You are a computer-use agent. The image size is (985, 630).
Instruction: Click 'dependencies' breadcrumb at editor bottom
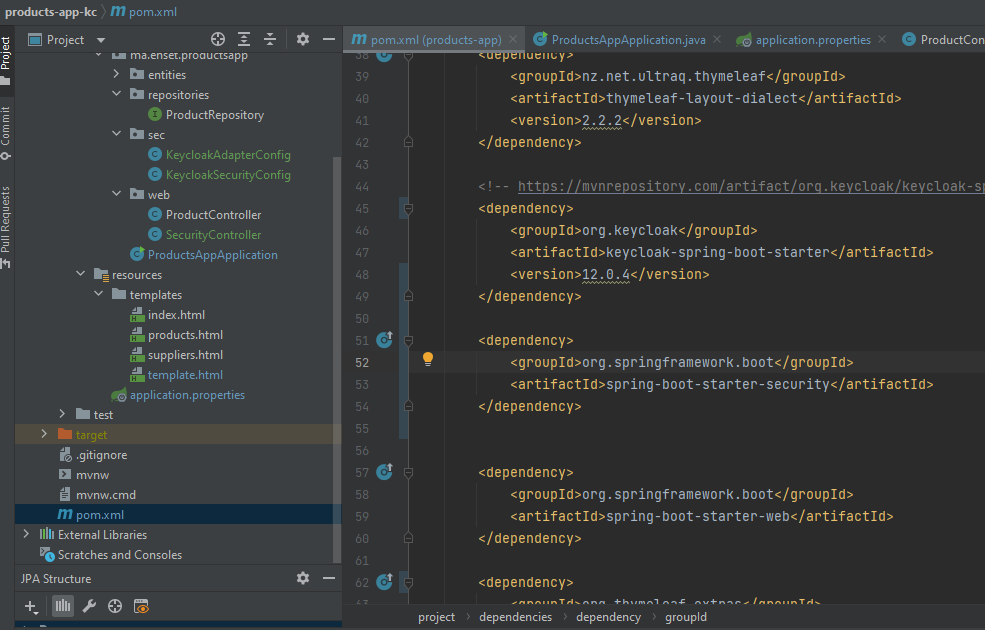click(x=516, y=617)
